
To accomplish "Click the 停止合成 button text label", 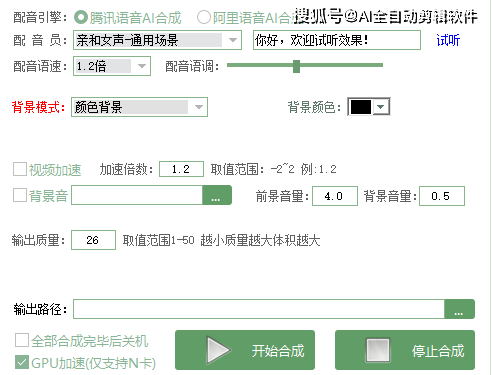I will (438, 351).
